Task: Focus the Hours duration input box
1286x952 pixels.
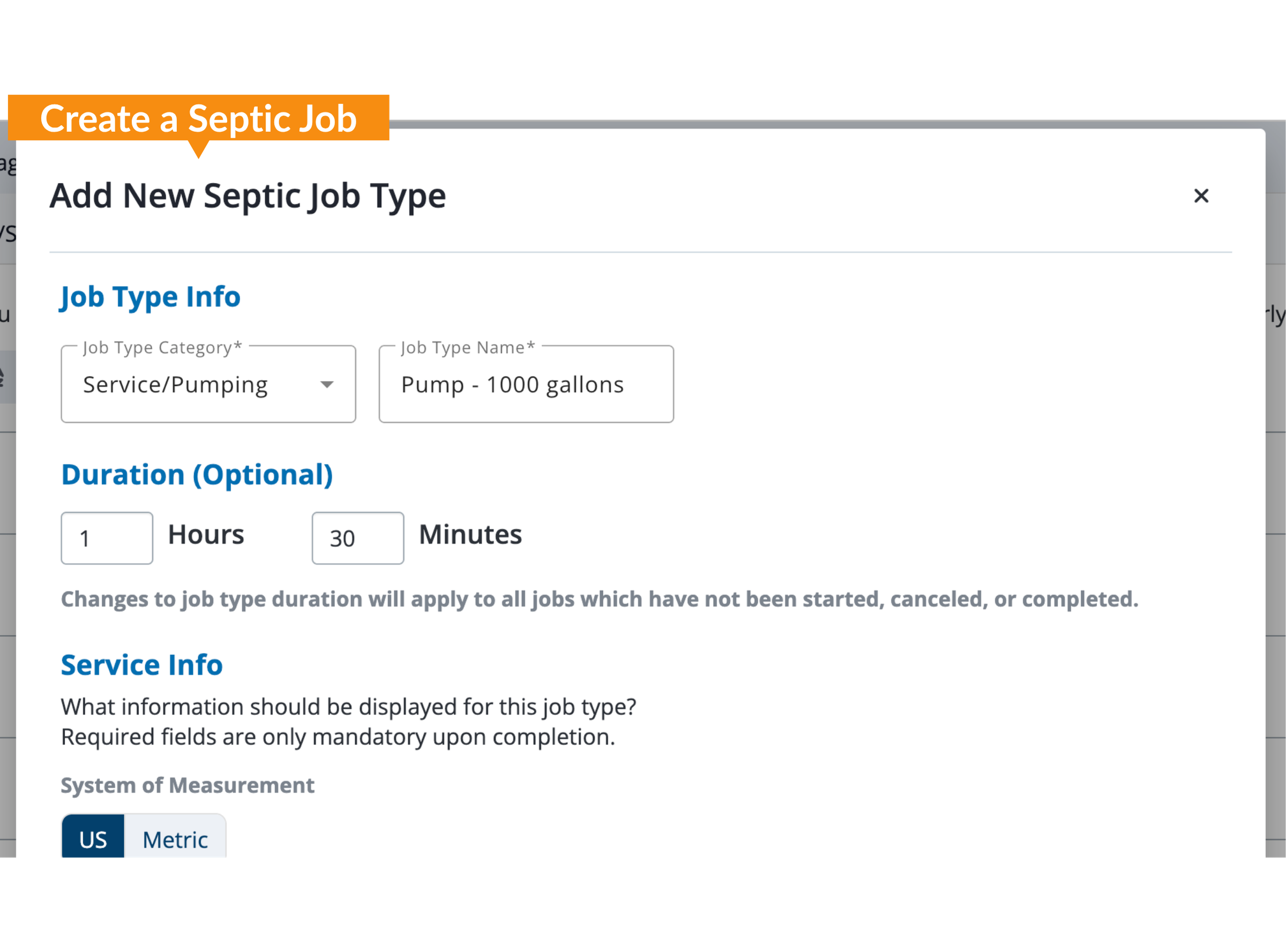Action: pos(107,538)
